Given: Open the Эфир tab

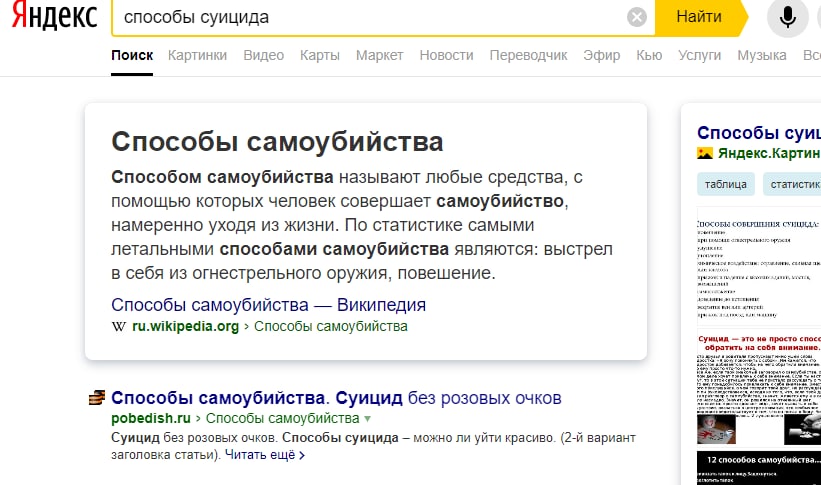Looking at the screenshot, I should pos(602,55).
